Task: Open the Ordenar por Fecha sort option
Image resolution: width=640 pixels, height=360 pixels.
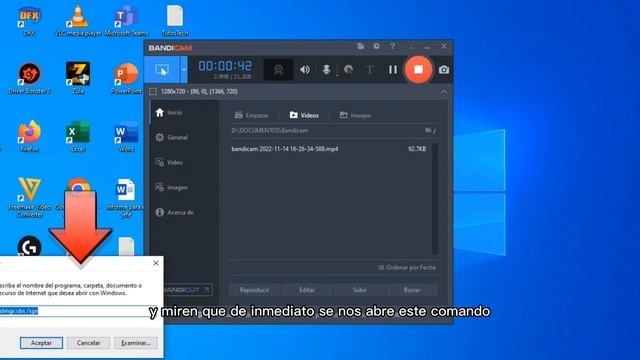Action: (x=407, y=268)
